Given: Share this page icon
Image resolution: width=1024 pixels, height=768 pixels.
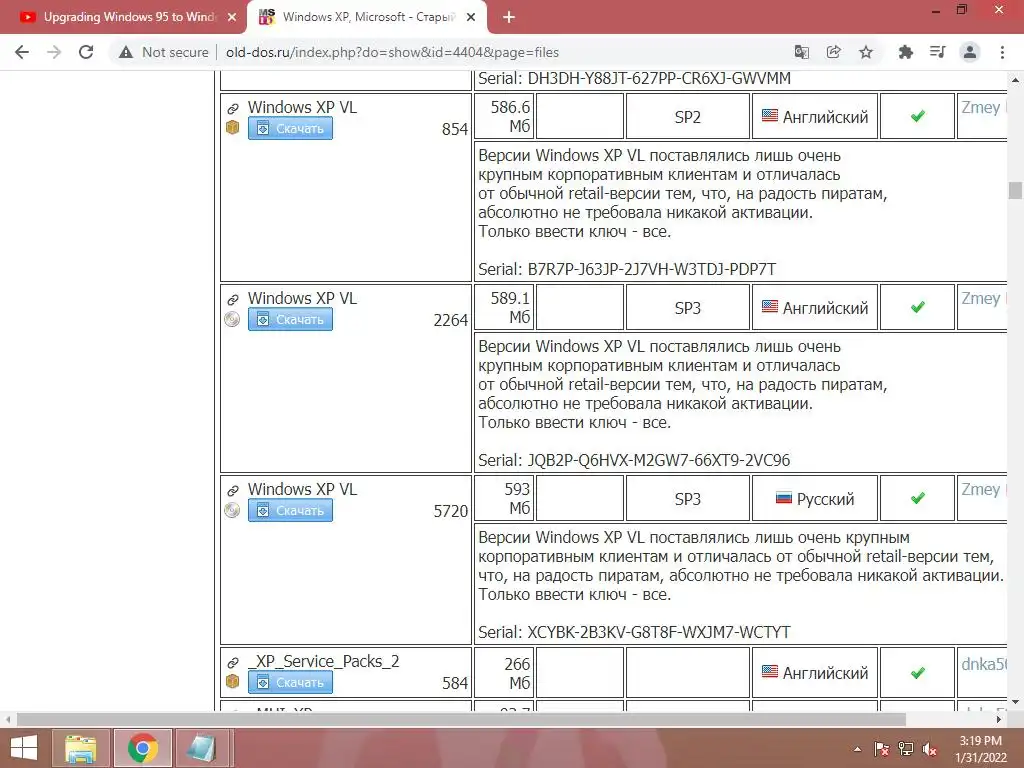Looking at the screenshot, I should 833,52.
